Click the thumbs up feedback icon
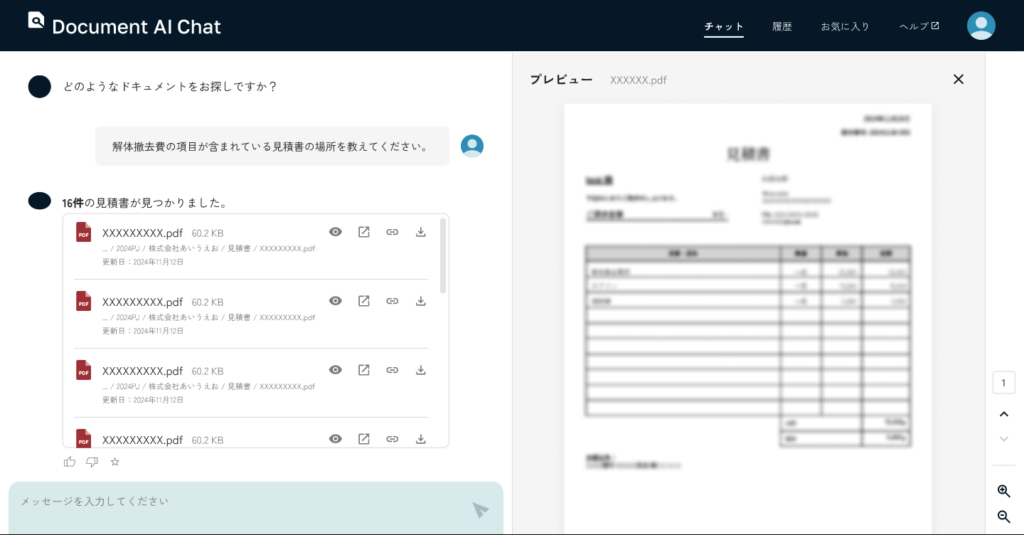 tap(70, 462)
